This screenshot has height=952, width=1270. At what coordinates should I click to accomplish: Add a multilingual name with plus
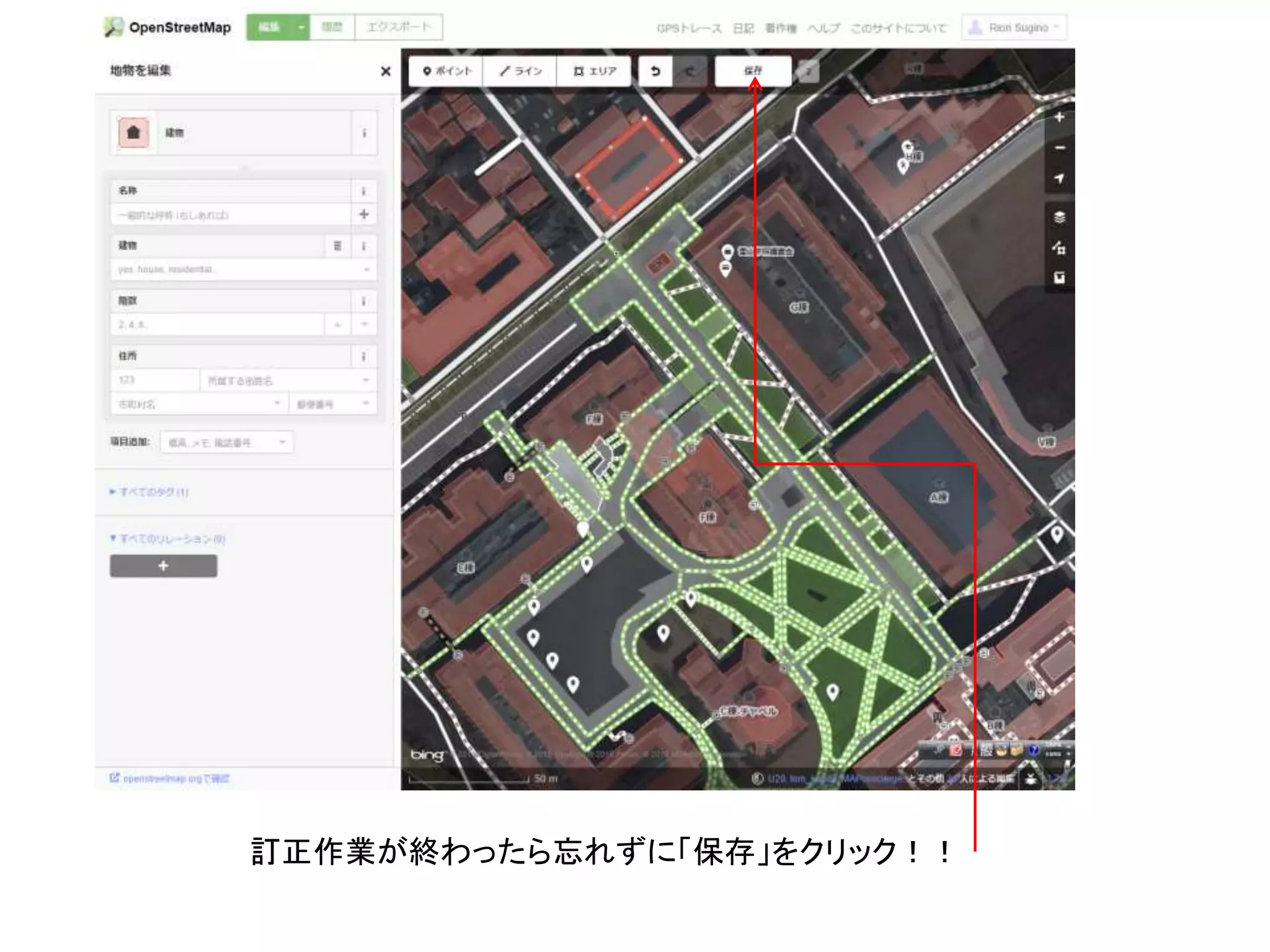364,214
